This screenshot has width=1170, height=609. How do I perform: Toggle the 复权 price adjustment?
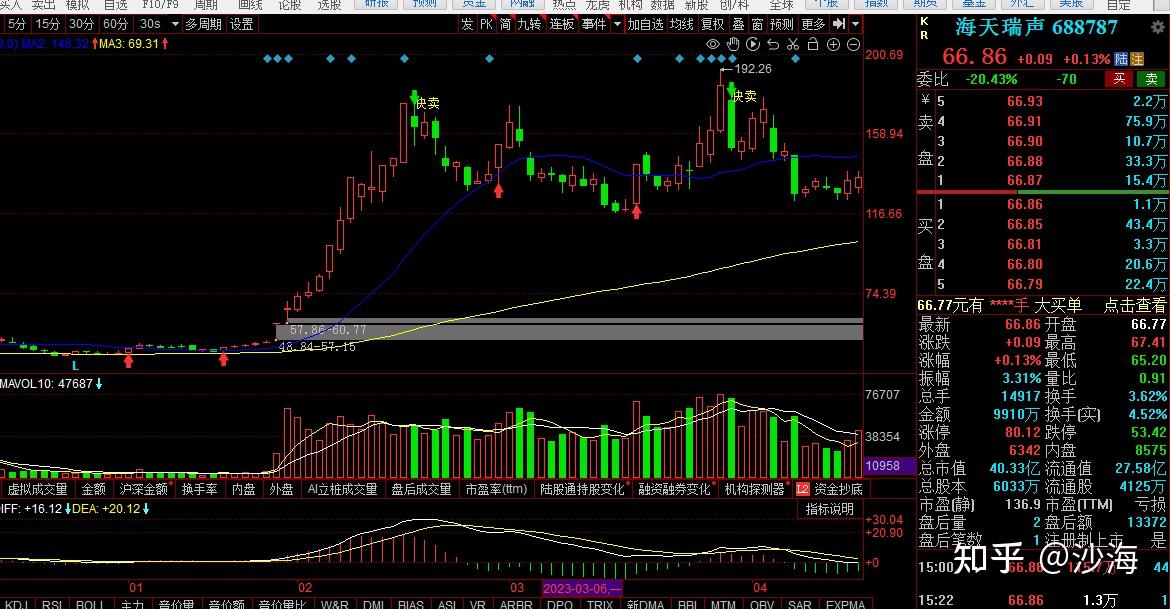[x=713, y=24]
